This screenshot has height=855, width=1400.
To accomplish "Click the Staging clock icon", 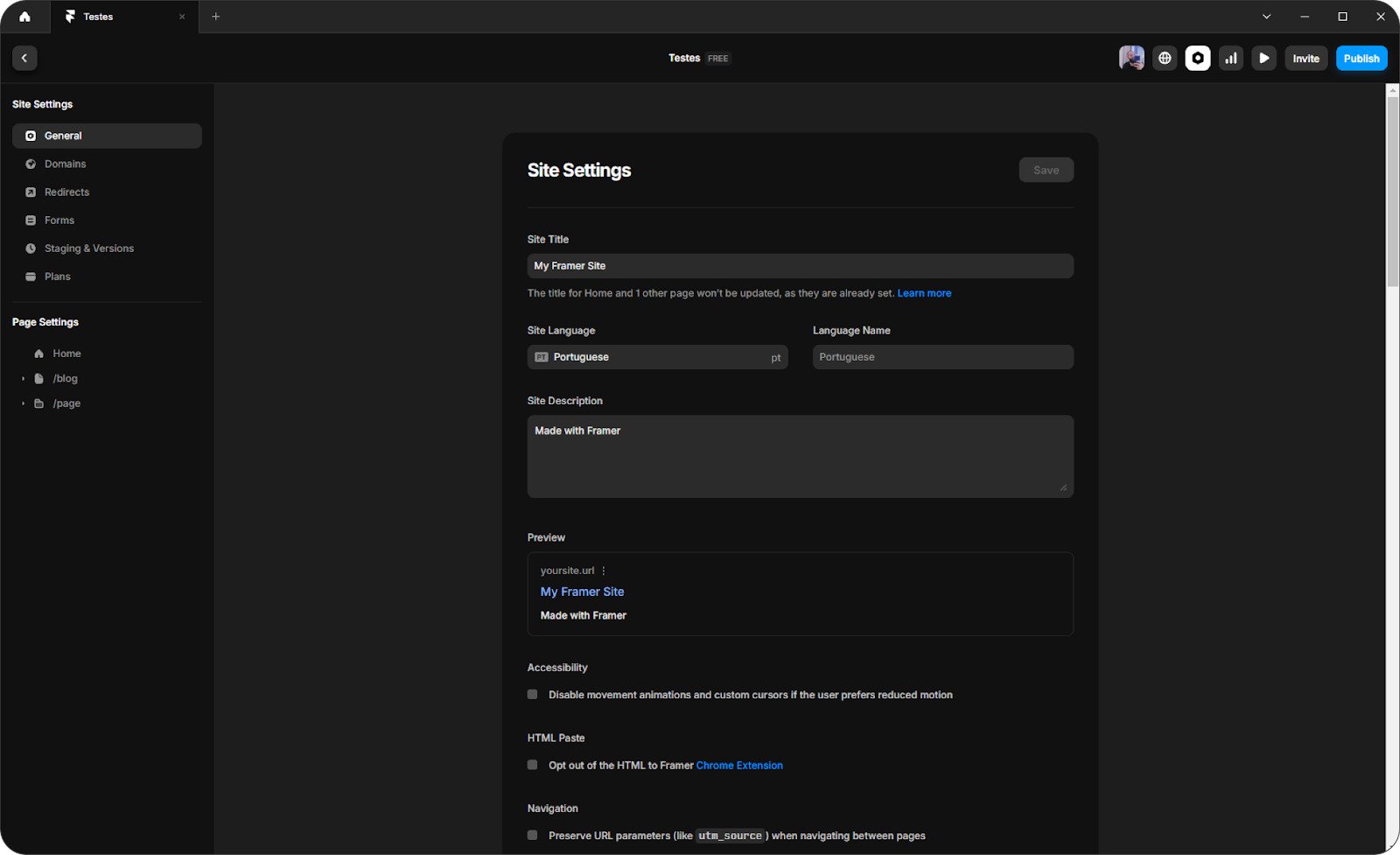I will point(31,248).
